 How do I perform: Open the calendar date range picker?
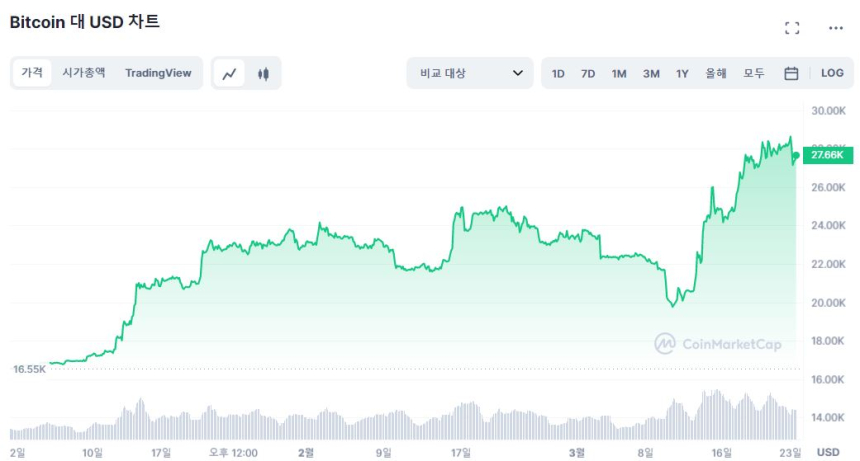pyautogui.click(x=791, y=73)
